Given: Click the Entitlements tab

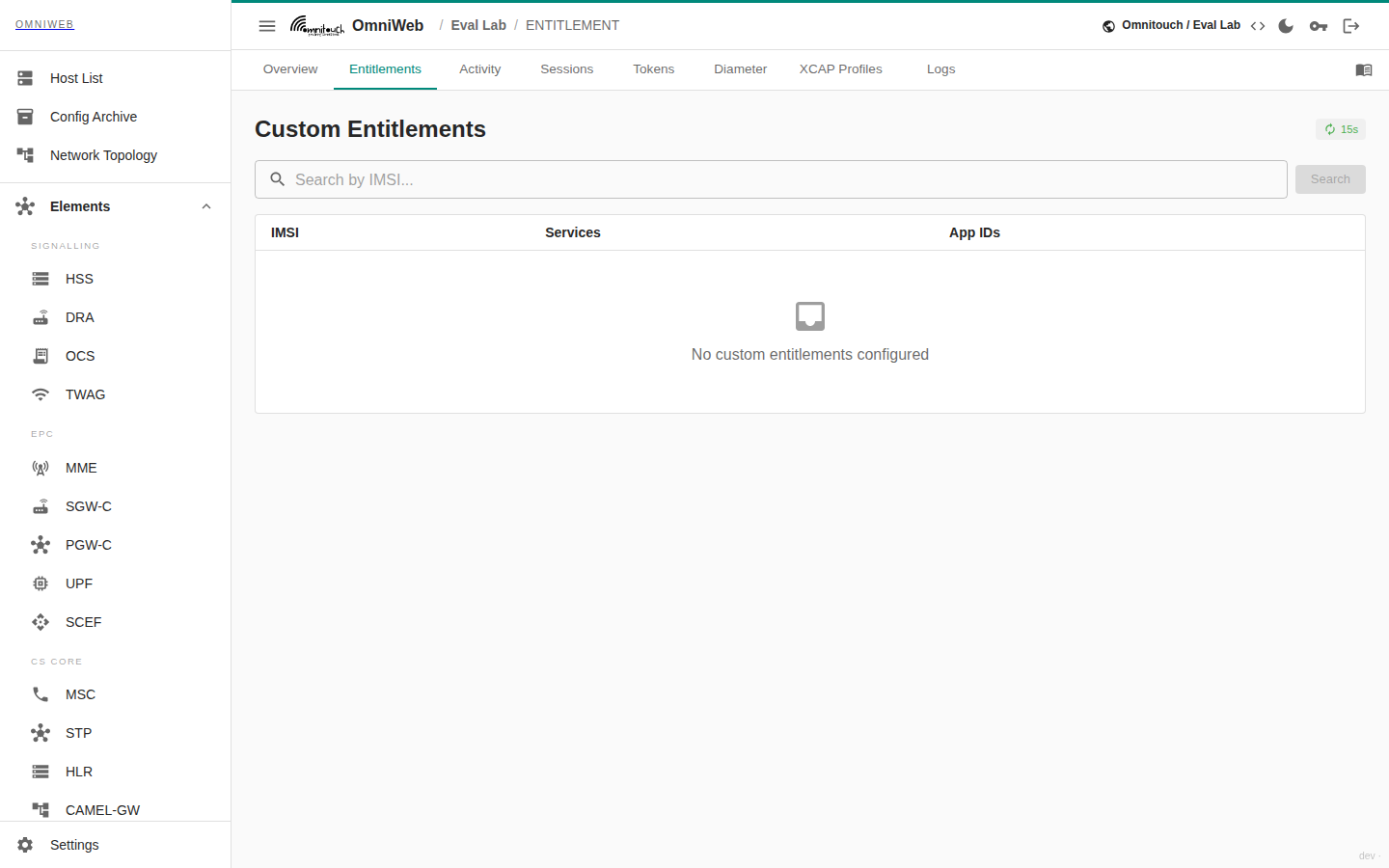Looking at the screenshot, I should [x=385, y=69].
